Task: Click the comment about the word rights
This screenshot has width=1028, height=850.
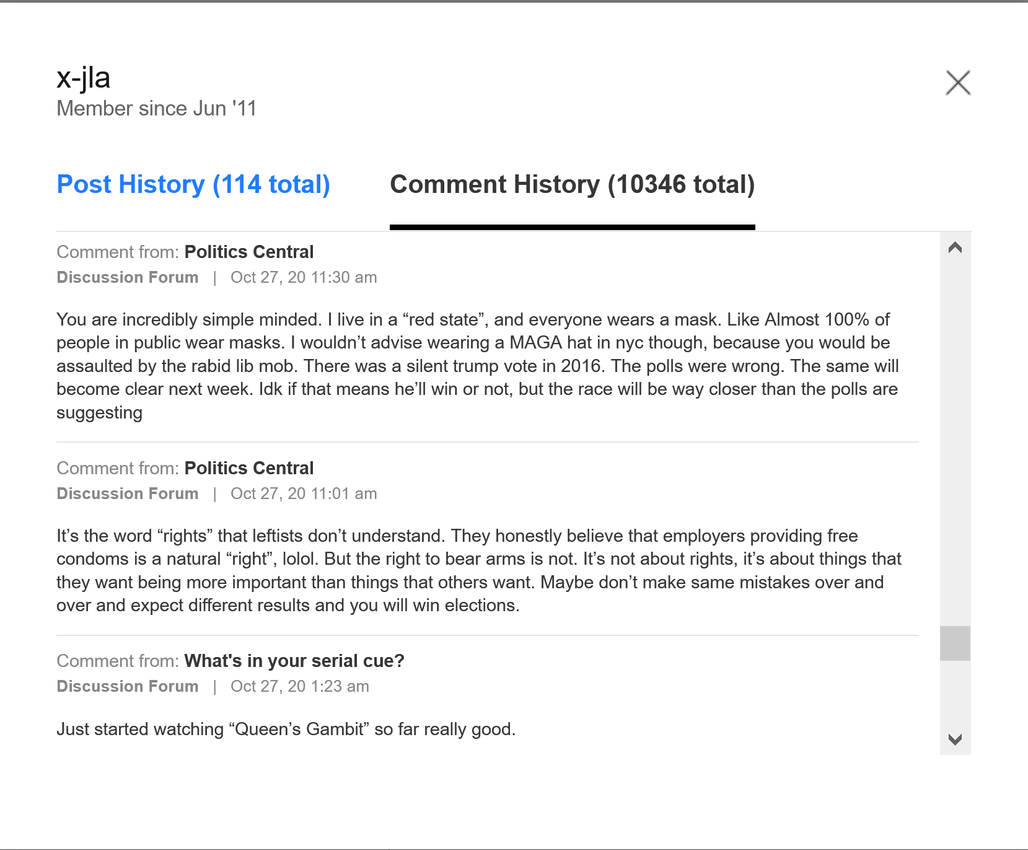Action: pyautogui.click(x=479, y=571)
